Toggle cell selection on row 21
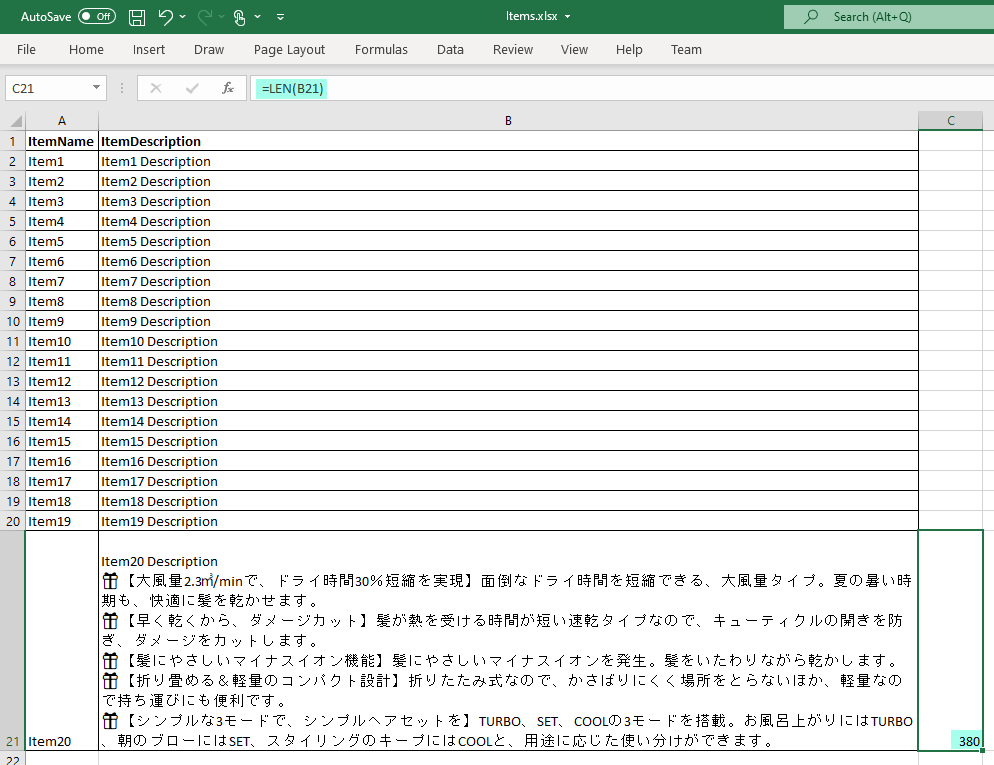Image resolution: width=994 pixels, height=765 pixels. point(12,741)
